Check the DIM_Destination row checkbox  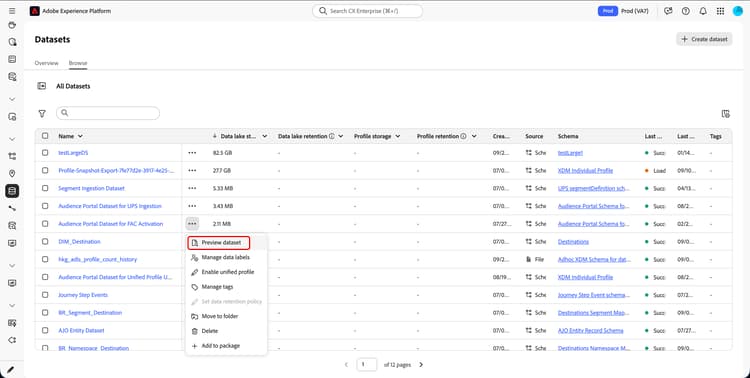tap(45, 241)
